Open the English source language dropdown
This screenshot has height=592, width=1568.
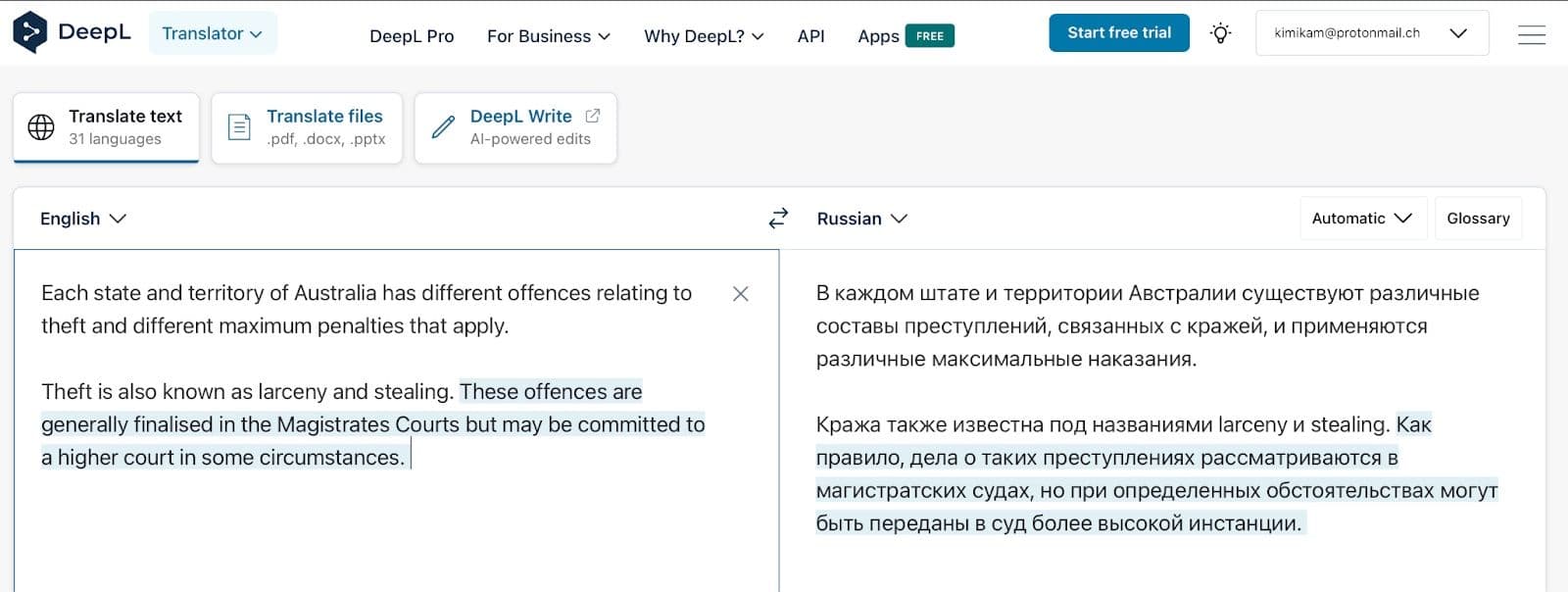pyautogui.click(x=83, y=219)
